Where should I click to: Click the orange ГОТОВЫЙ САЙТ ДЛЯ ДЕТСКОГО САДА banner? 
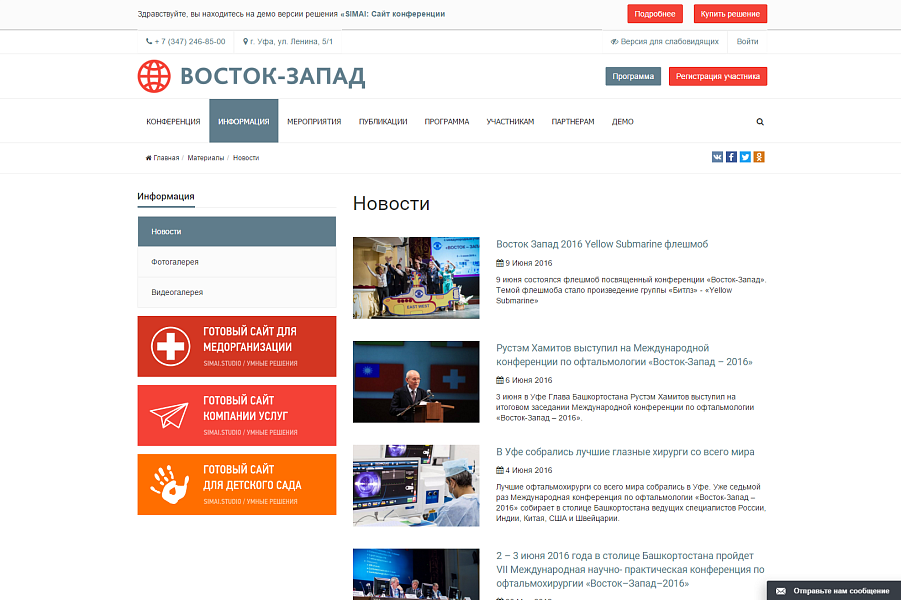[237, 485]
